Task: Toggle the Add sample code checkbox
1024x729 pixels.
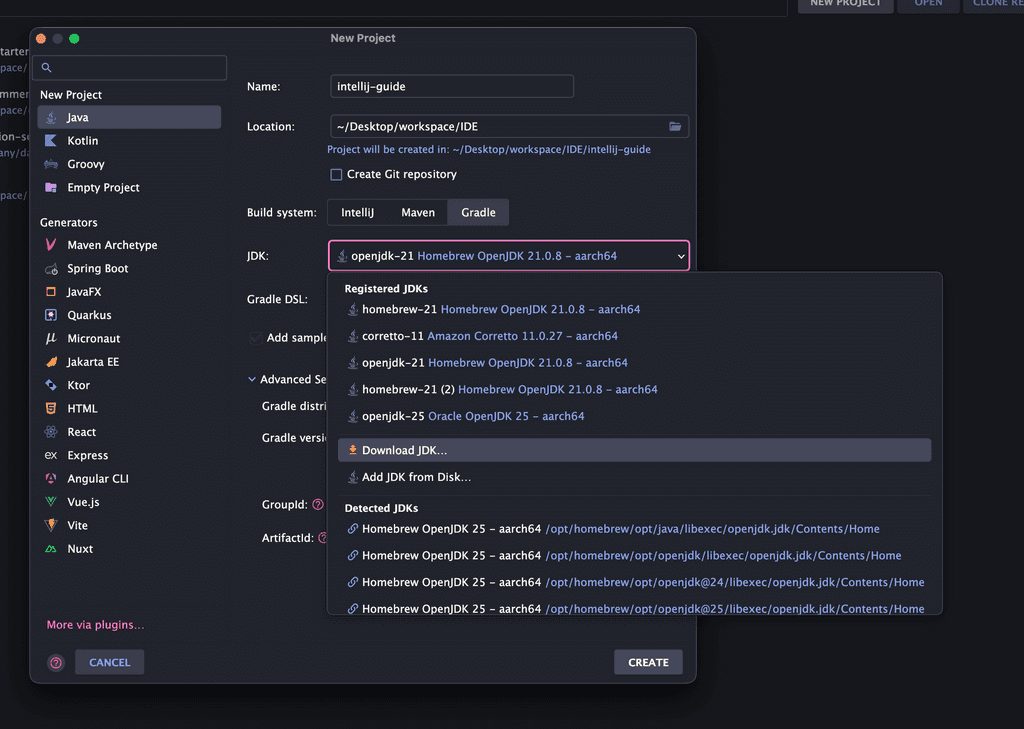Action: pos(256,338)
